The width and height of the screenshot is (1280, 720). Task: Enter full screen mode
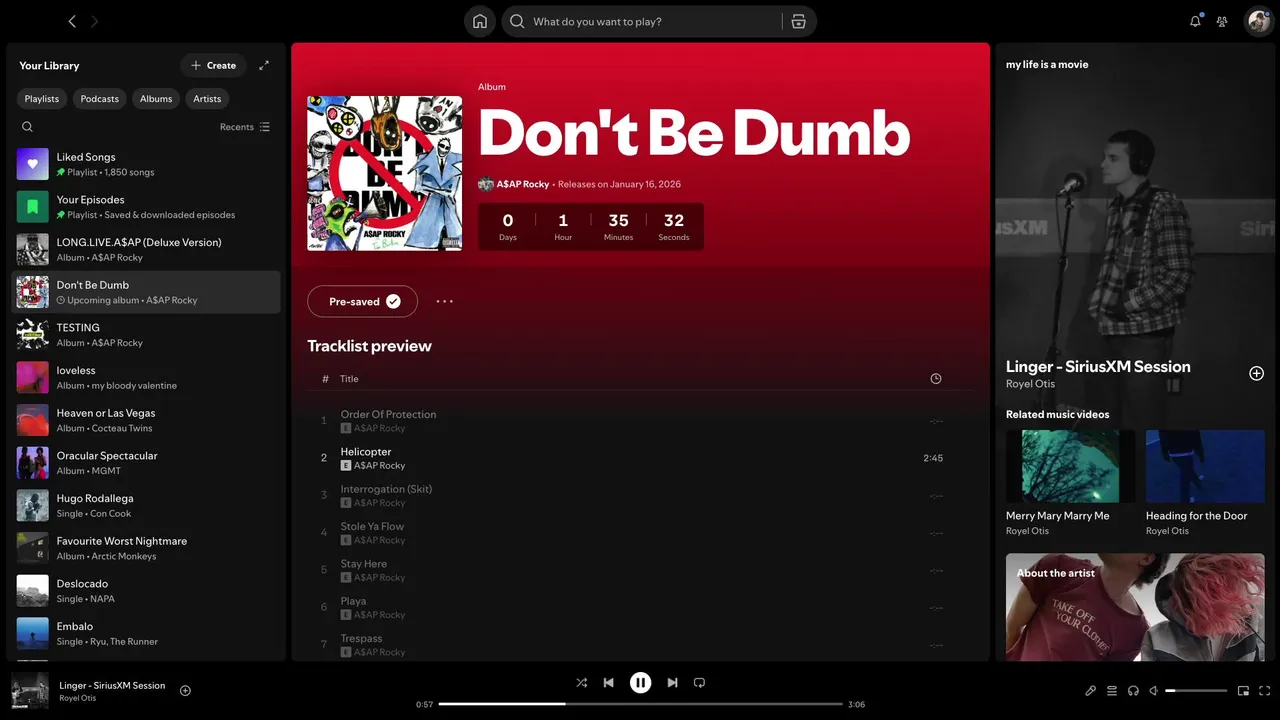coord(1265,690)
